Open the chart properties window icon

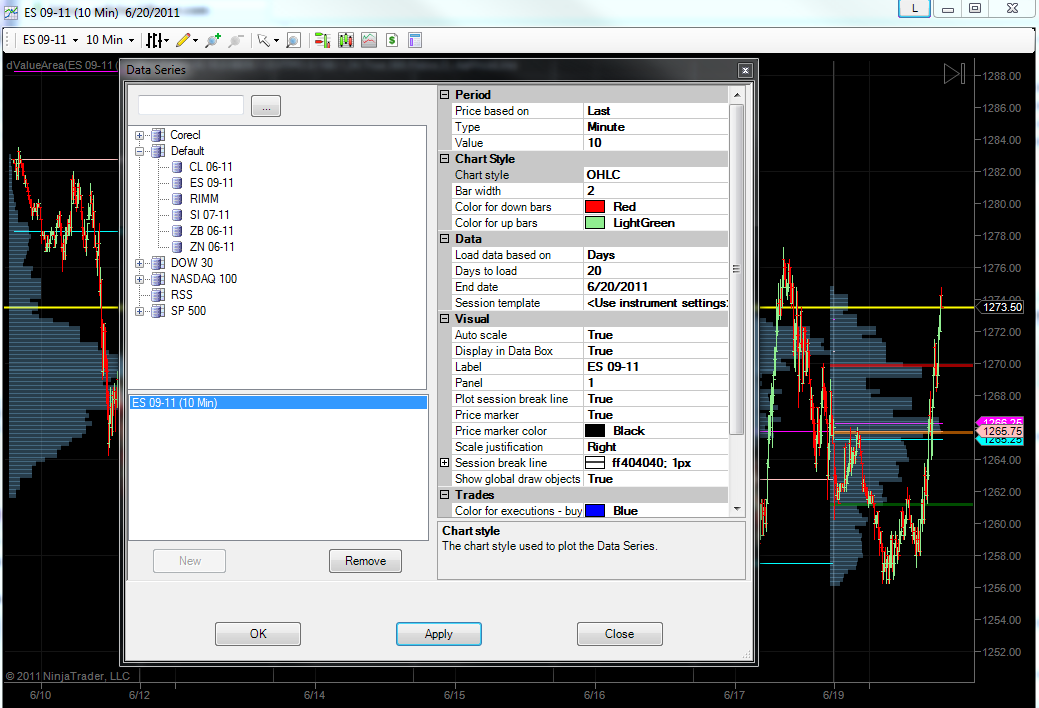(x=415, y=40)
